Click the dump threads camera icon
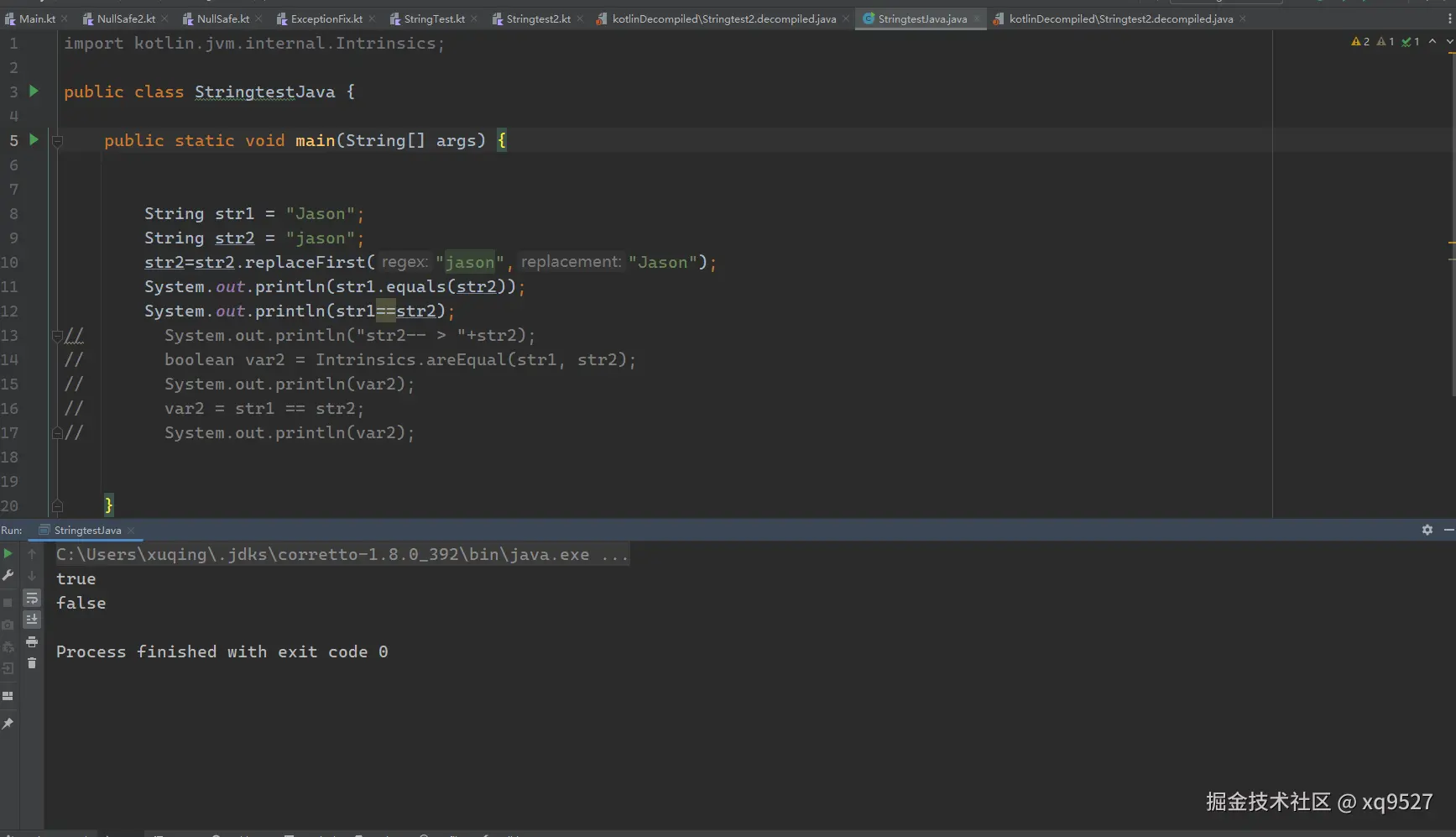 point(8,625)
